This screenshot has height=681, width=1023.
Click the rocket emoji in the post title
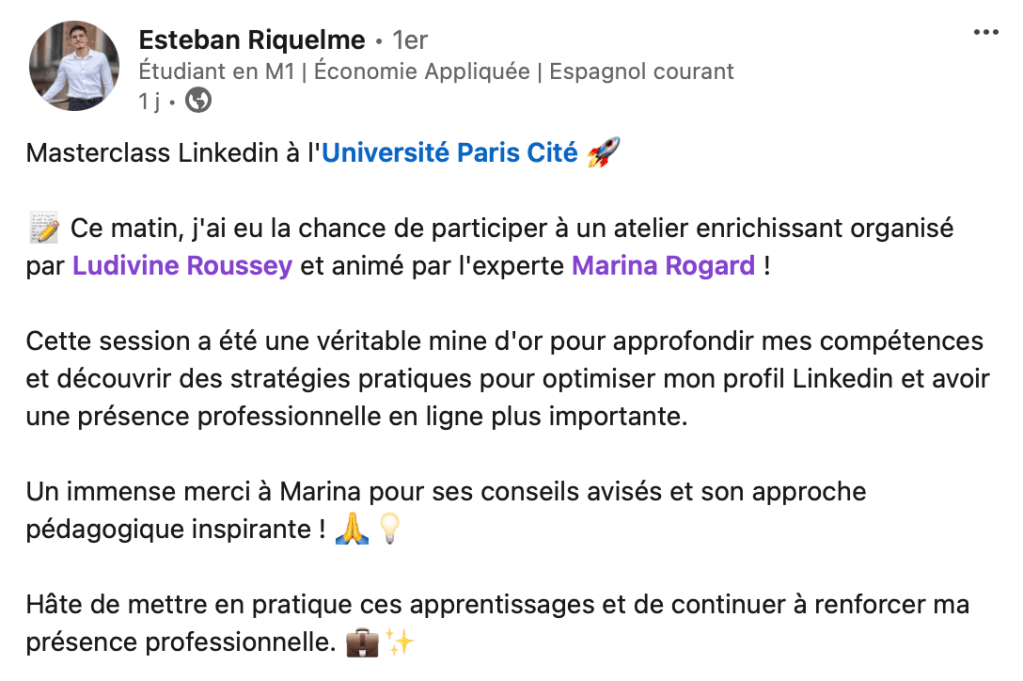(x=606, y=151)
